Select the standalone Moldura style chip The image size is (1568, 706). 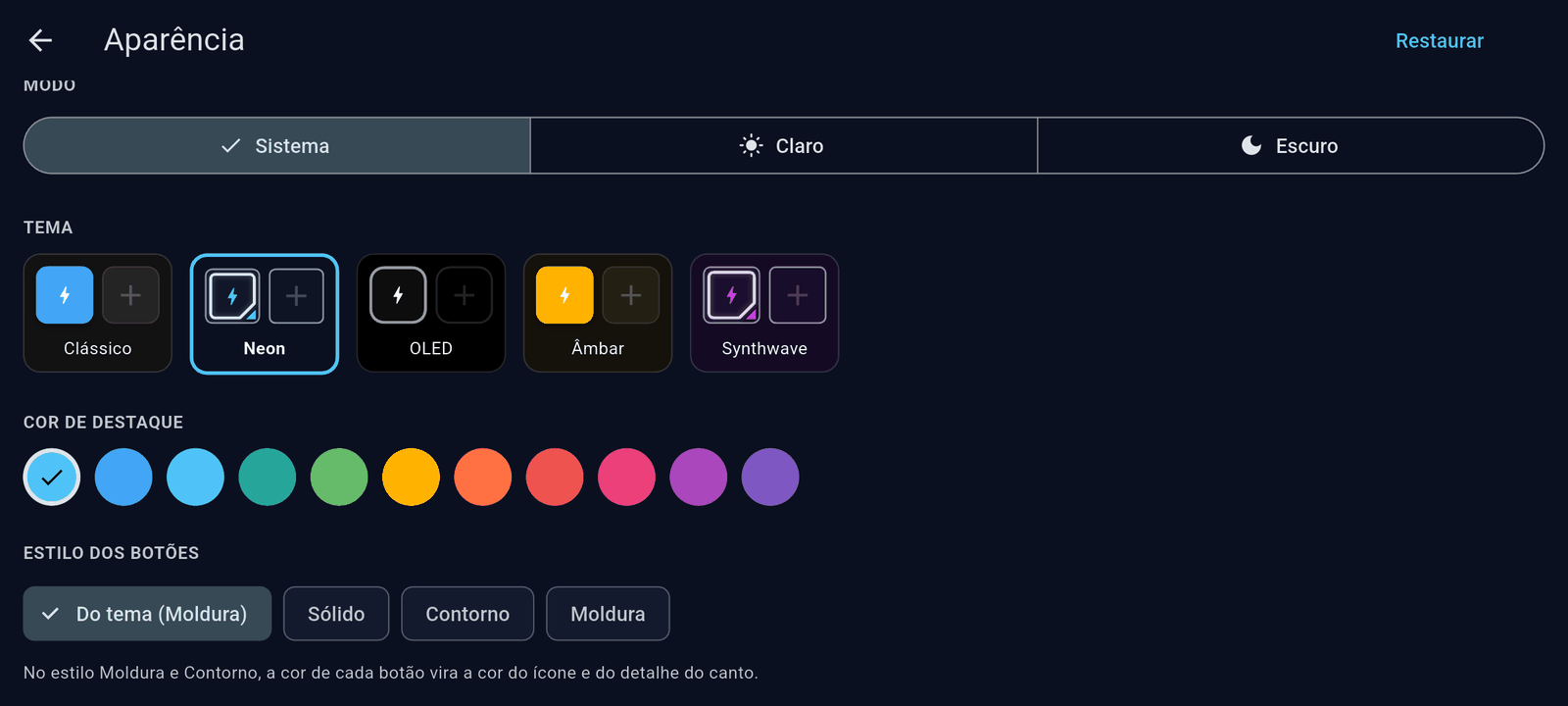pos(608,614)
